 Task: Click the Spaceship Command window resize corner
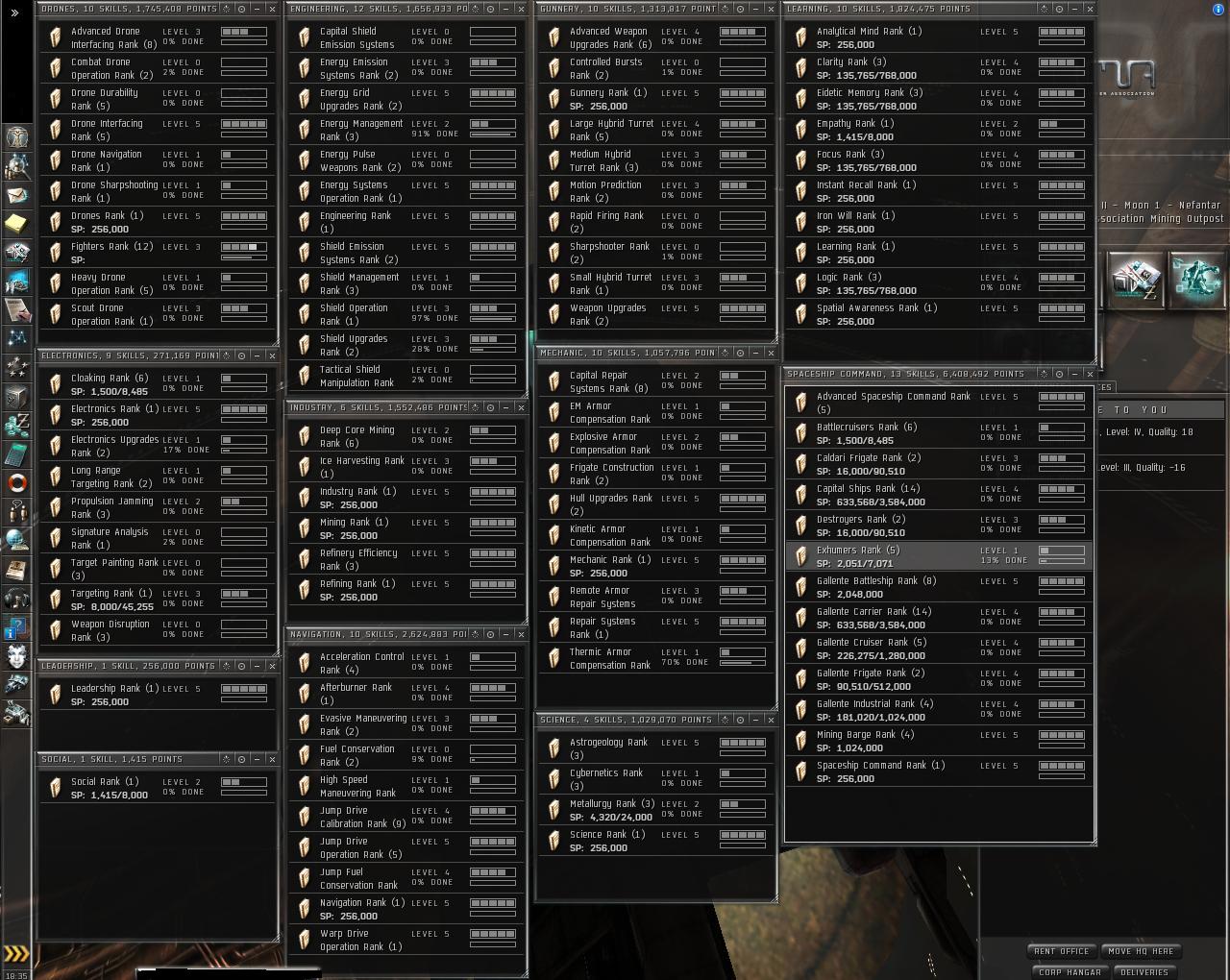pyautogui.click(x=1091, y=840)
